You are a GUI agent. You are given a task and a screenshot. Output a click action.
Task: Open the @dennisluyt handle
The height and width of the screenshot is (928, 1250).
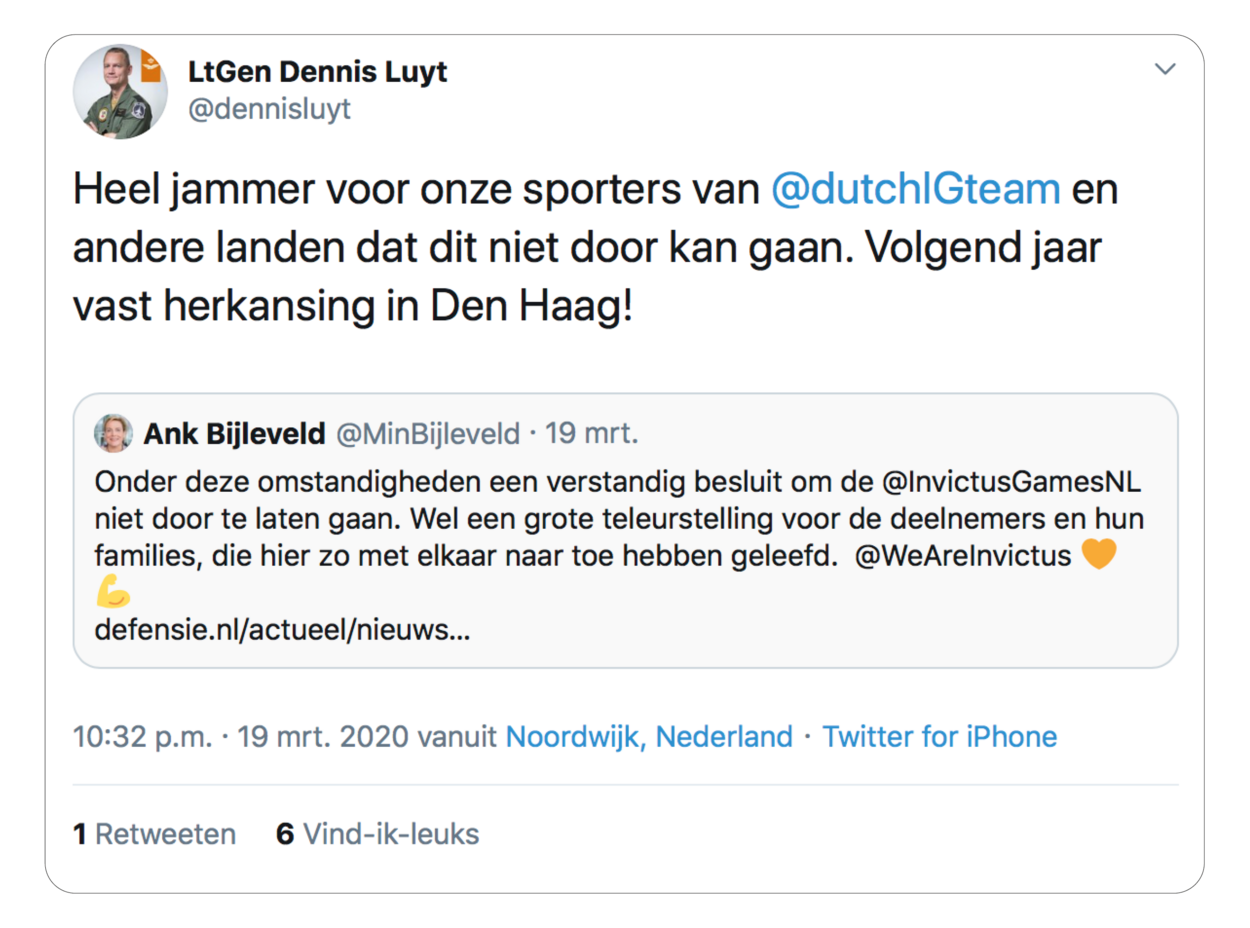click(x=269, y=108)
